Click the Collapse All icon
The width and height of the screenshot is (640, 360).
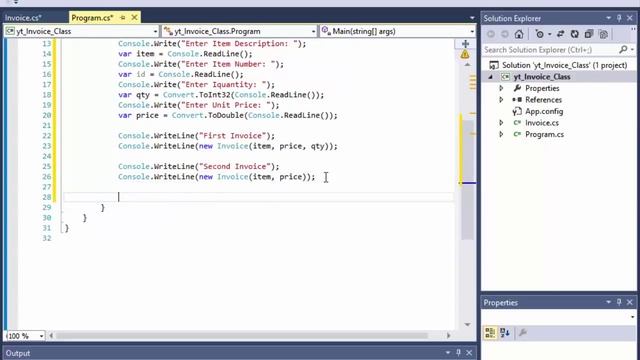point(589,34)
